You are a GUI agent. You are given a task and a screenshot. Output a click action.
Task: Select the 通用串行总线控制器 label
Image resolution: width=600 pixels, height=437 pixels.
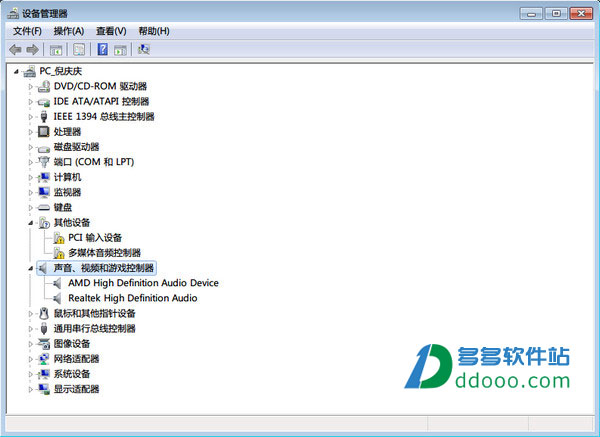tap(95, 328)
